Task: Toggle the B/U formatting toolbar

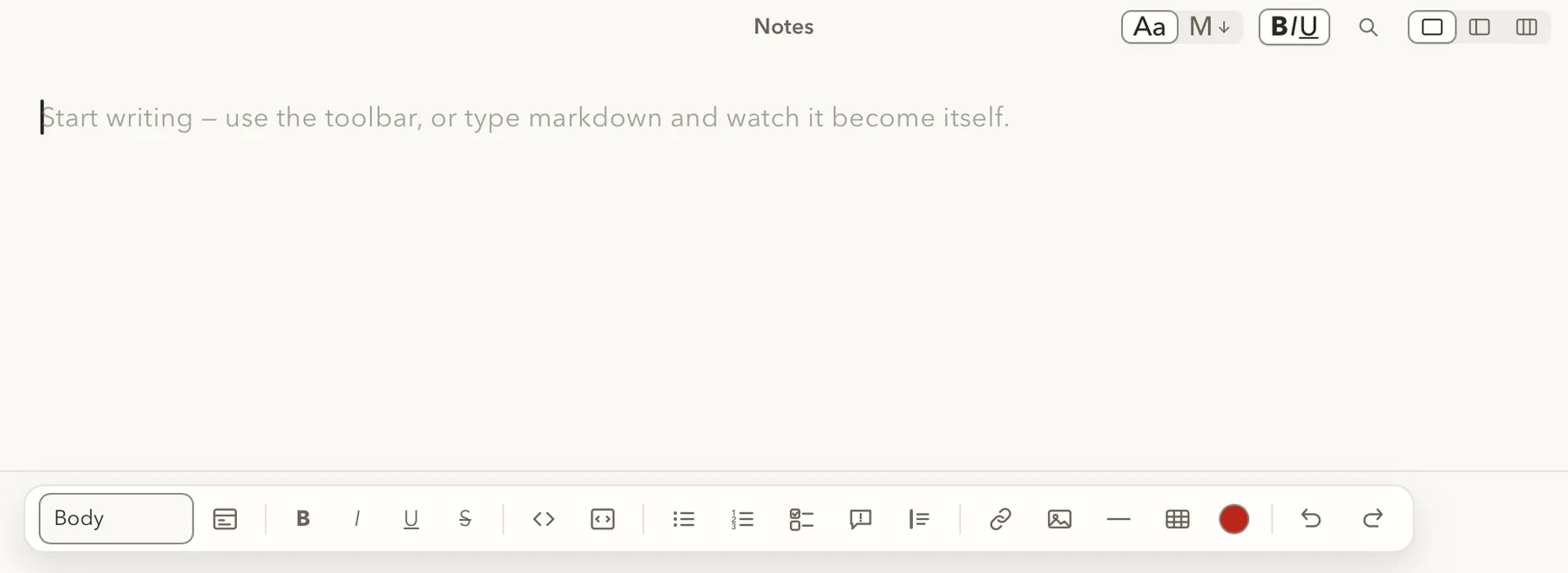Action: pos(1294,27)
